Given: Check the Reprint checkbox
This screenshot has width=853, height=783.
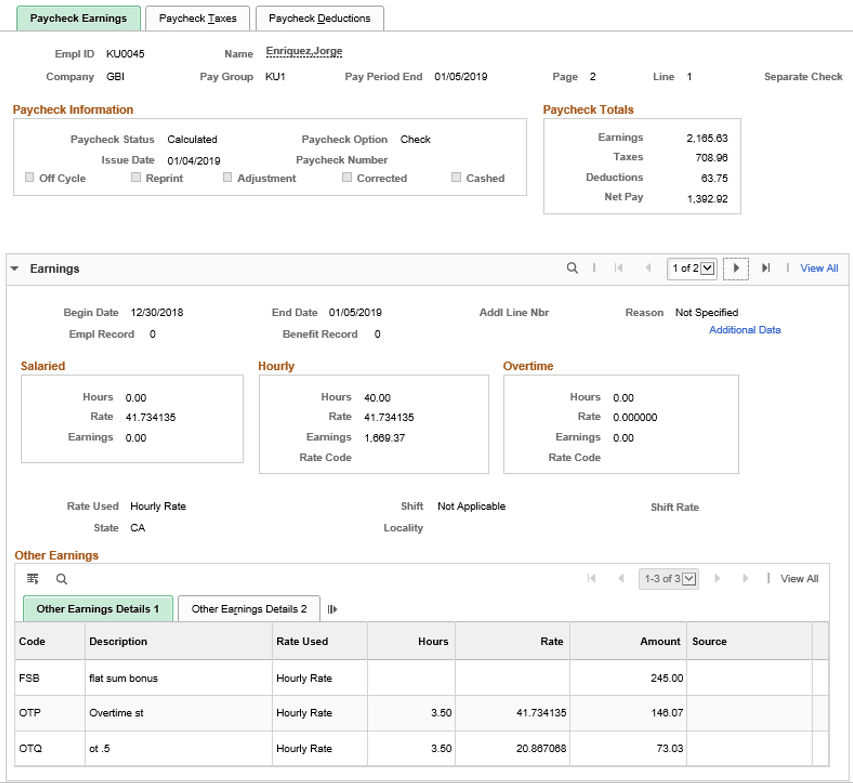Looking at the screenshot, I should click(136, 177).
